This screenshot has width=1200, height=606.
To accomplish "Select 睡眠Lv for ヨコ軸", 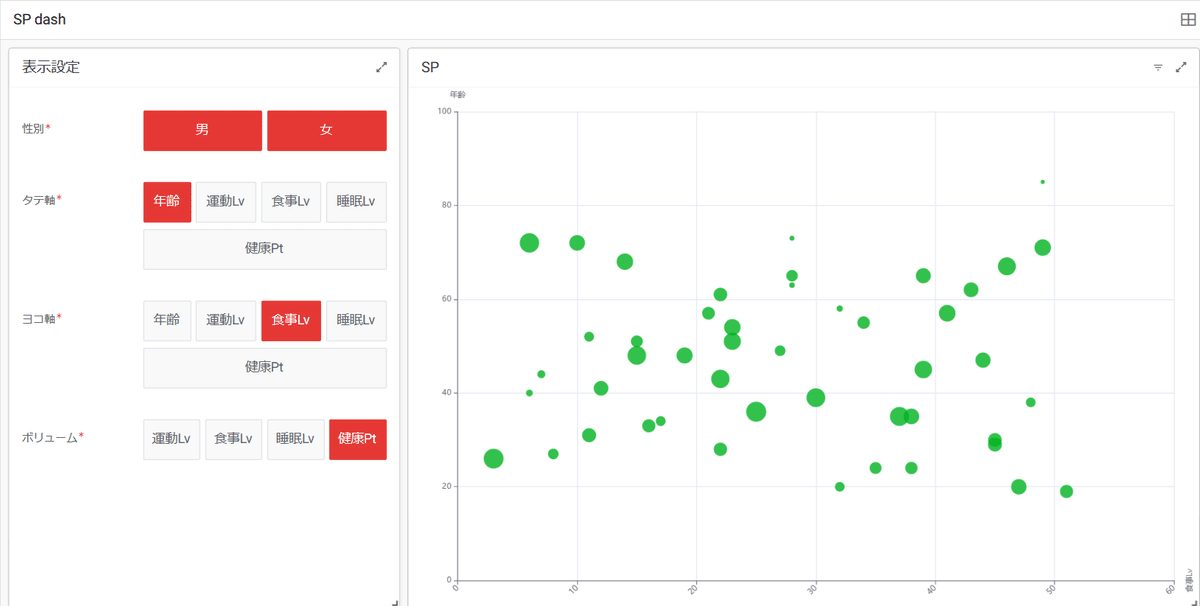I will coord(356,320).
